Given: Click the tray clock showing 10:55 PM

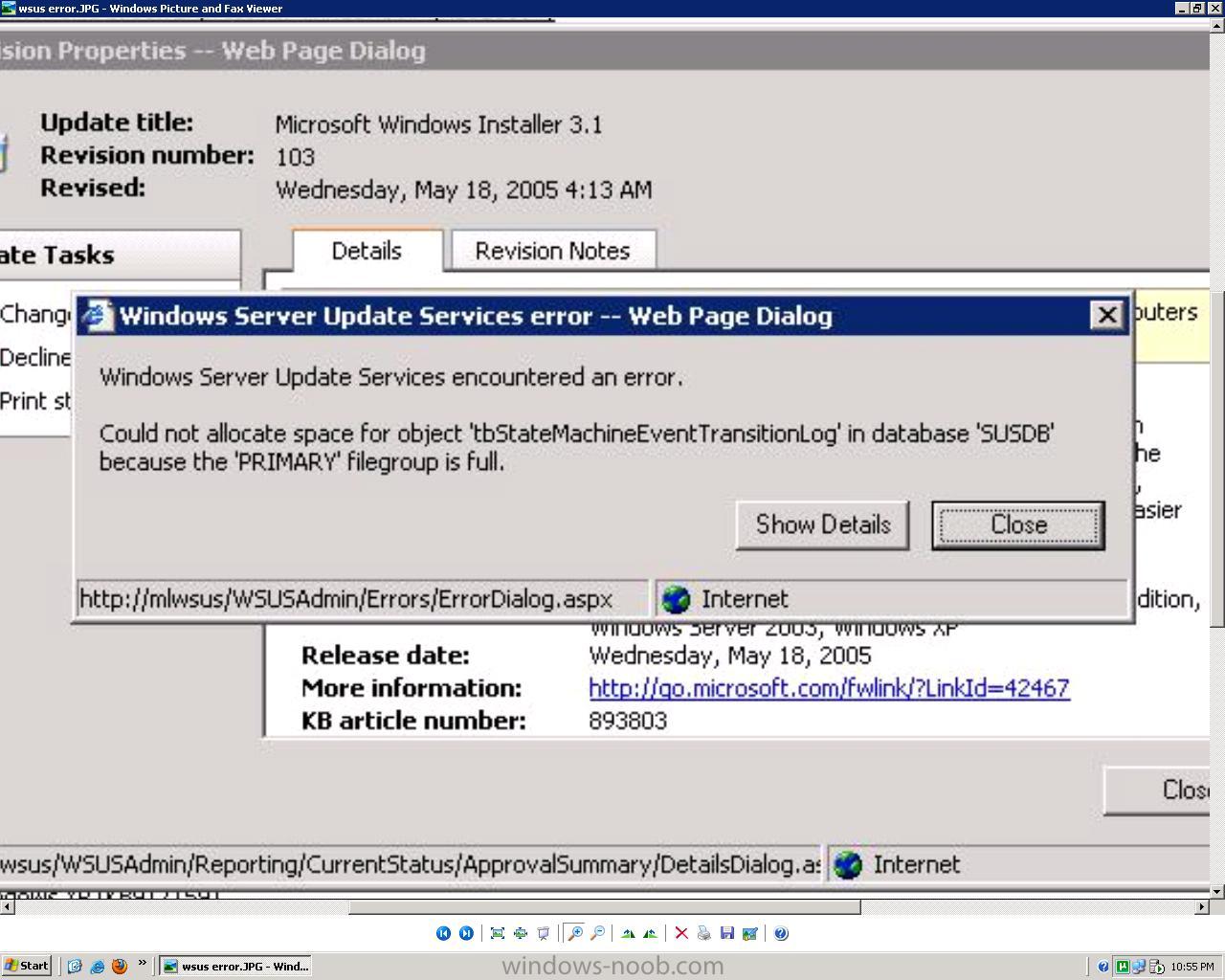Looking at the screenshot, I should pyautogui.click(x=1192, y=967).
